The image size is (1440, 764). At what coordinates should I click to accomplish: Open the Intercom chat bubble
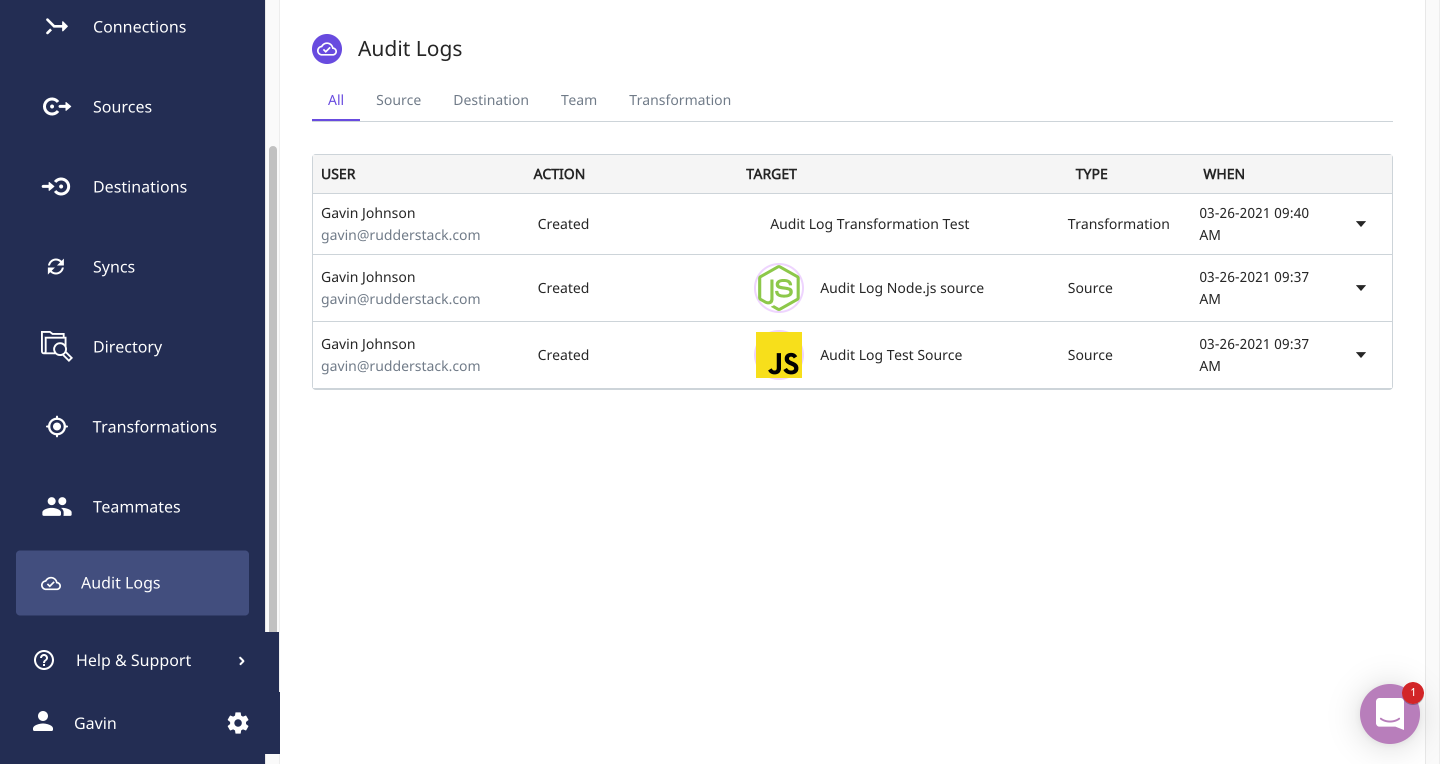pos(1390,714)
